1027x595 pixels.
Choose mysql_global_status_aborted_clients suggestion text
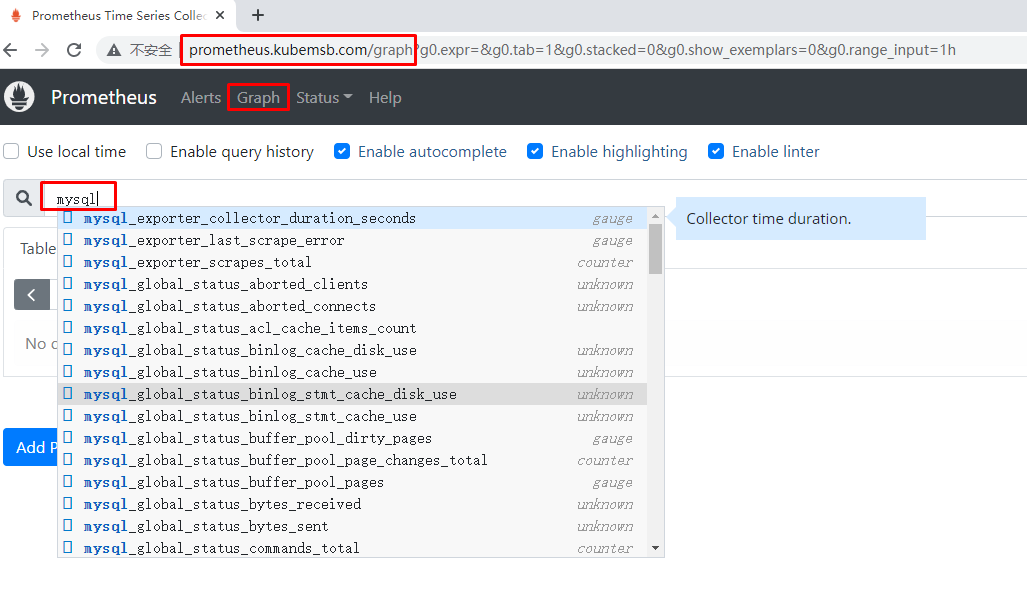pos(226,284)
